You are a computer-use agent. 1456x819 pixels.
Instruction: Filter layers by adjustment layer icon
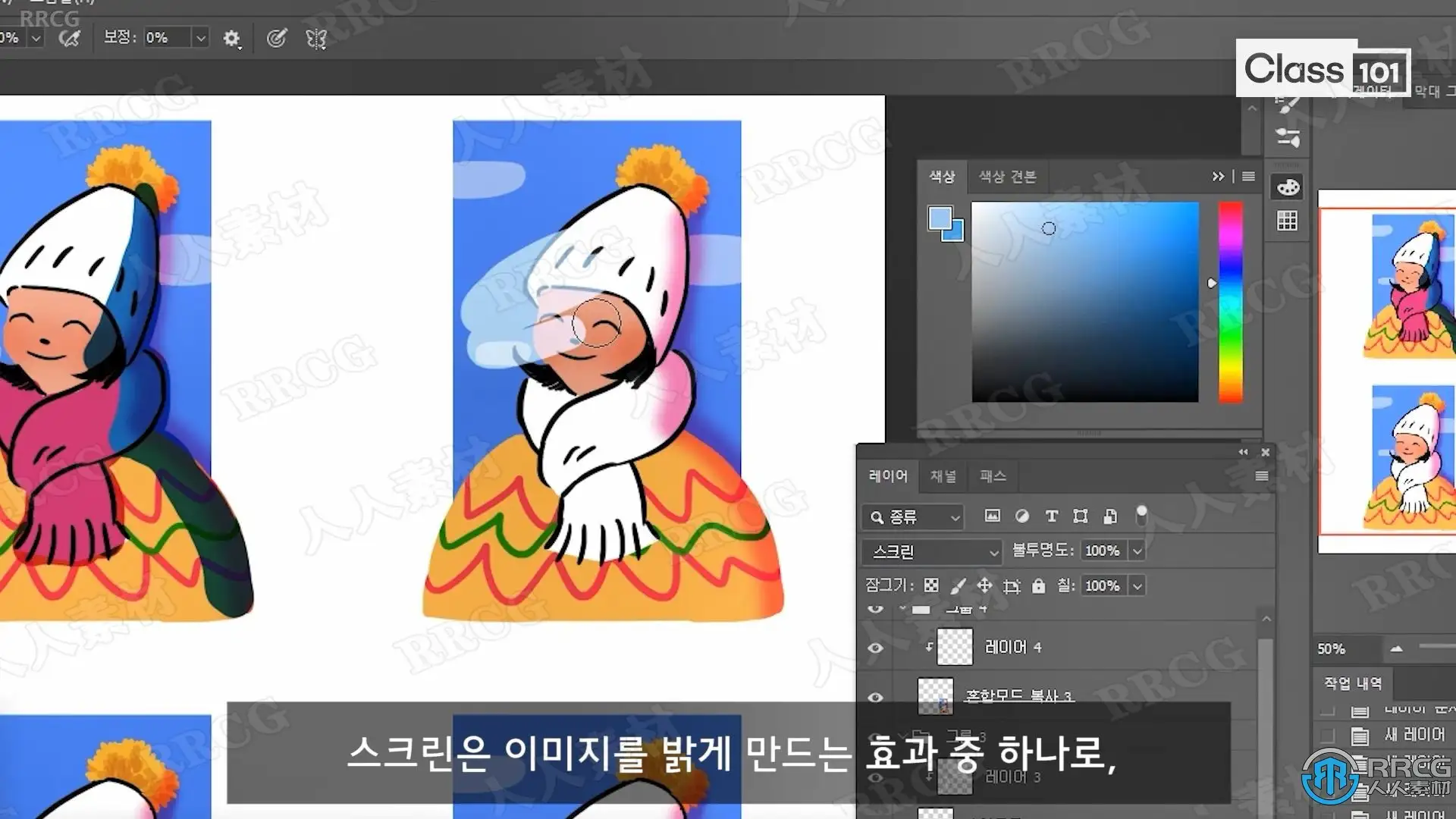[x=1022, y=516]
